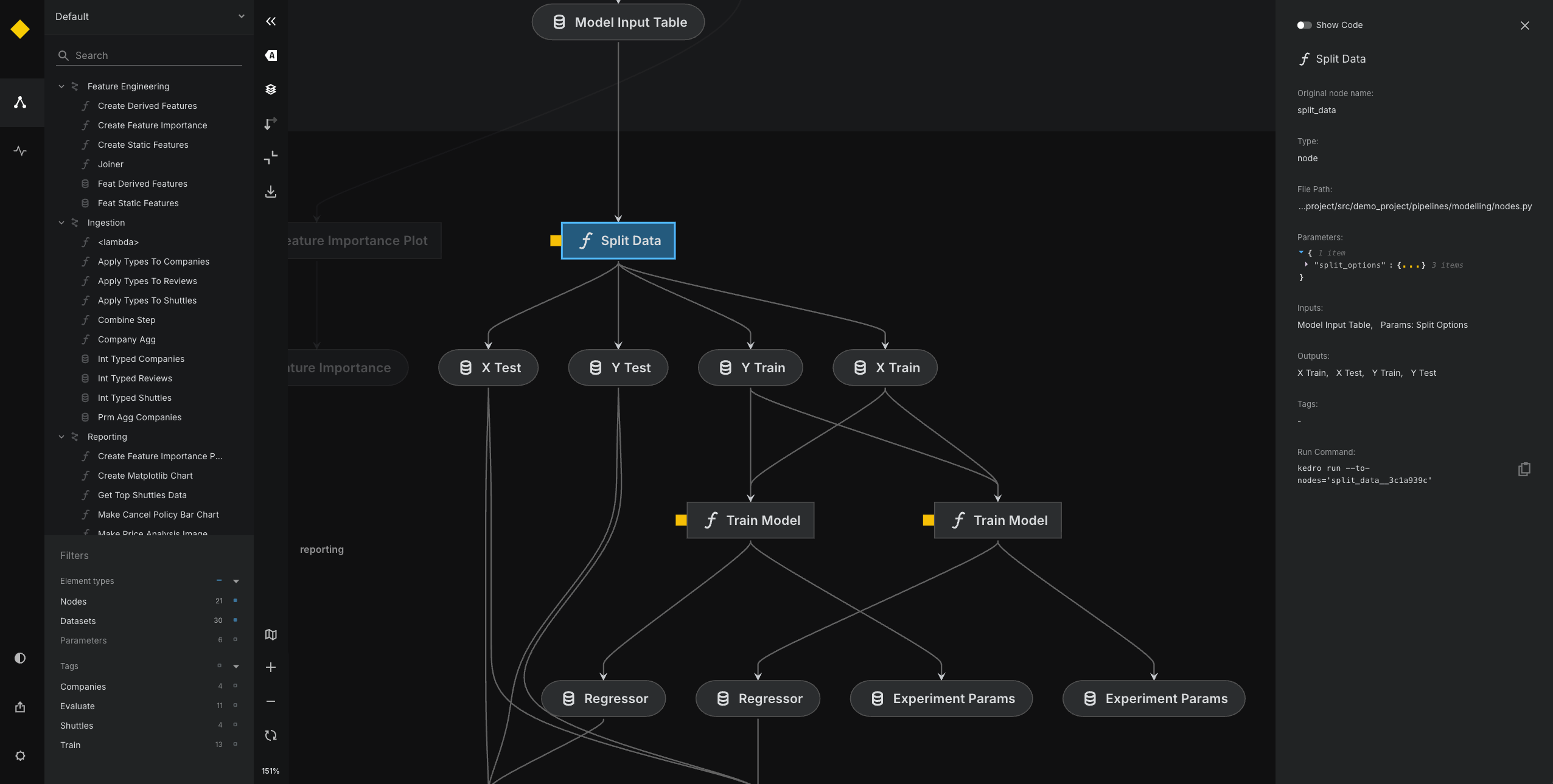The width and height of the screenshot is (1553, 784).
Task: Change the flowchart orientation
Action: coord(271,124)
